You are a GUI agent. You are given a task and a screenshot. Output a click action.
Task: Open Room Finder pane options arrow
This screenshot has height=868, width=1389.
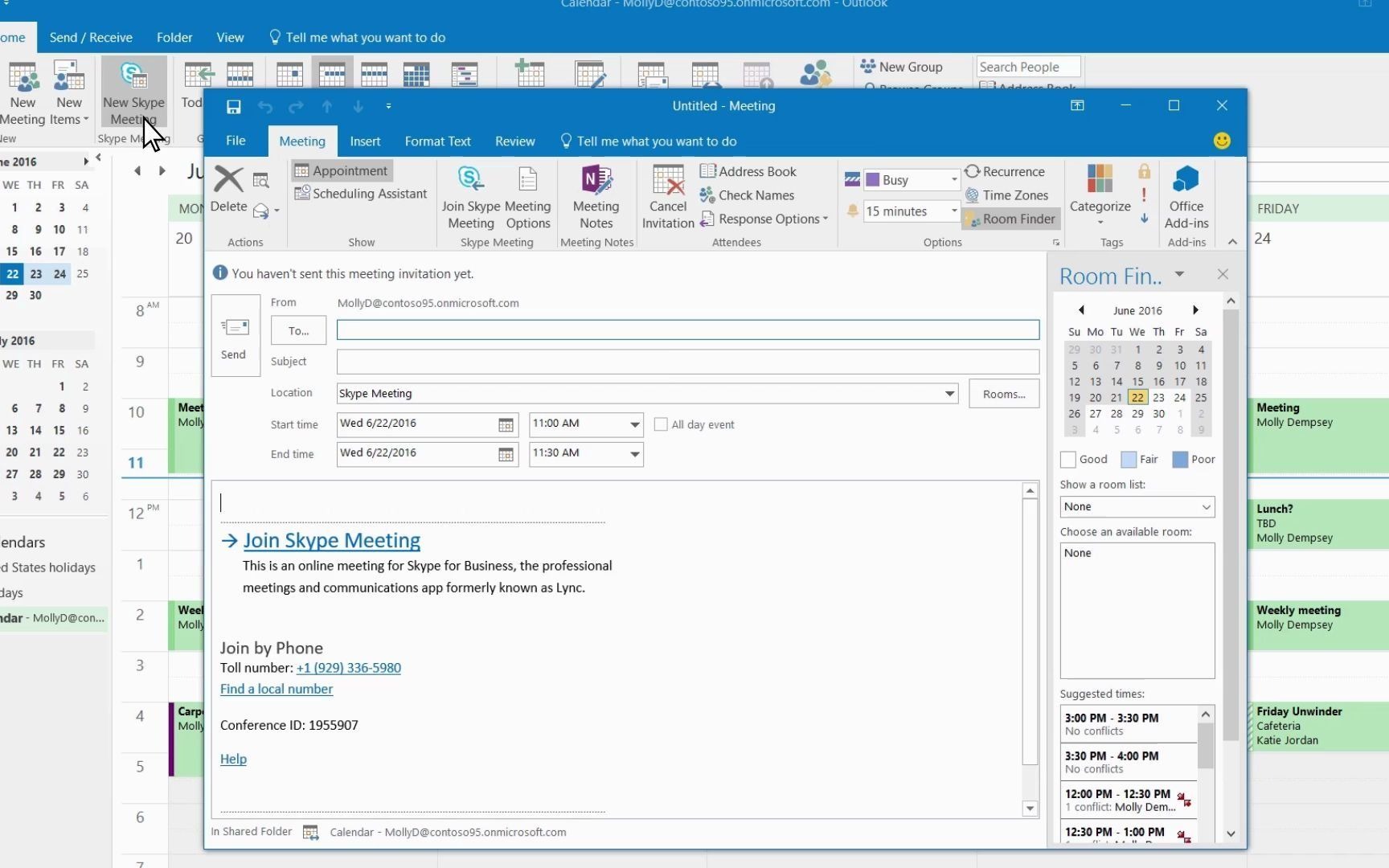(x=1179, y=274)
